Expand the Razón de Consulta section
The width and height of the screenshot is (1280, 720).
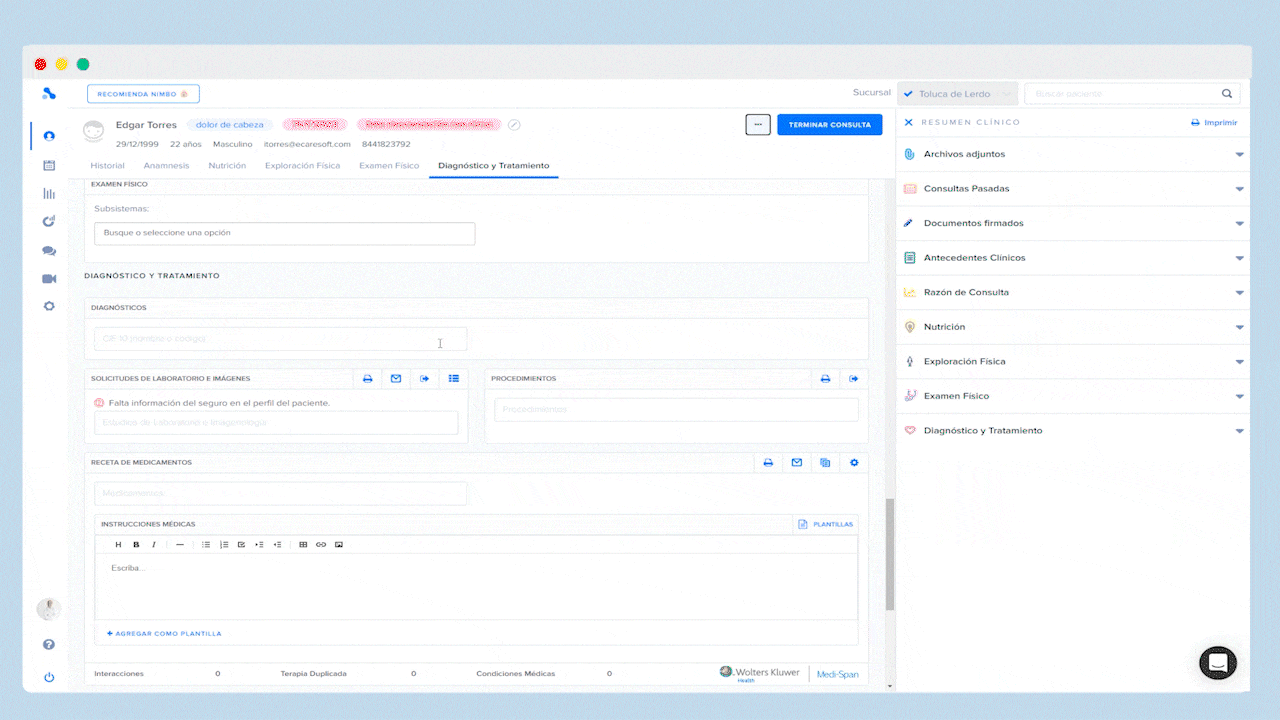[1072, 292]
